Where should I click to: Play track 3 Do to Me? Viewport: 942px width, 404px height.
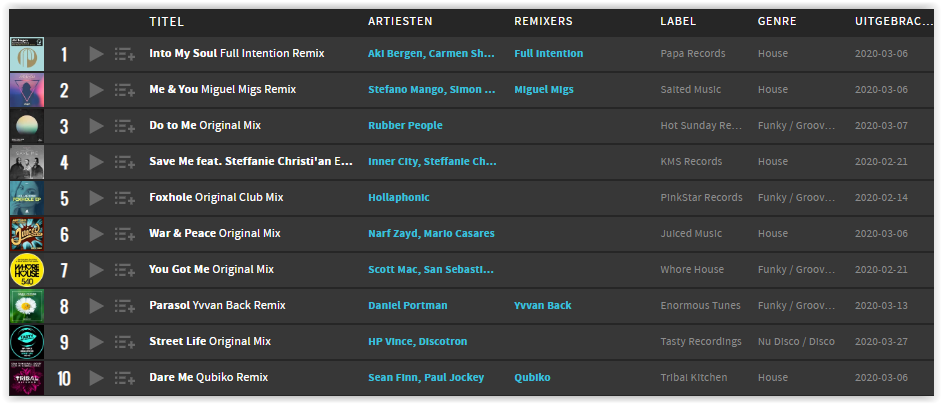pos(96,126)
